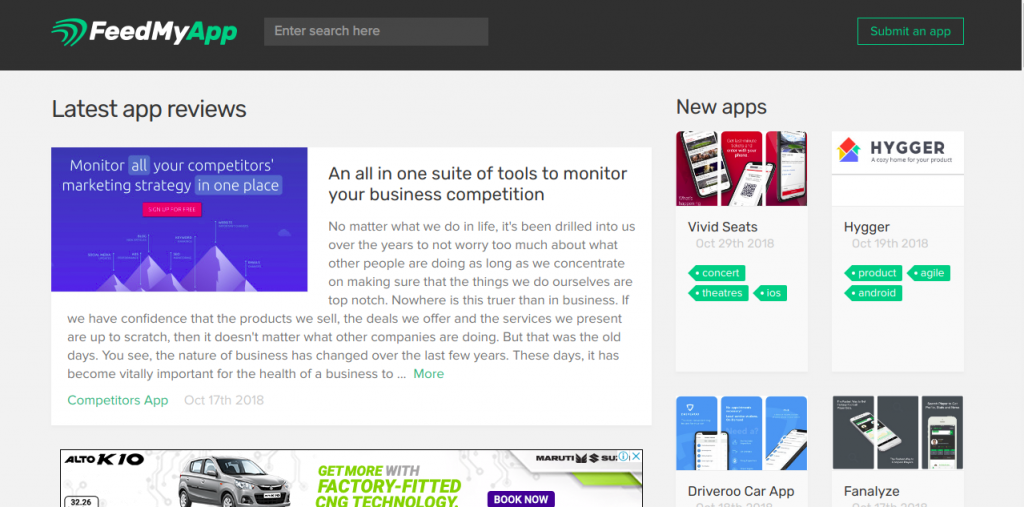Open the article titled An all in one suite

(x=477, y=184)
